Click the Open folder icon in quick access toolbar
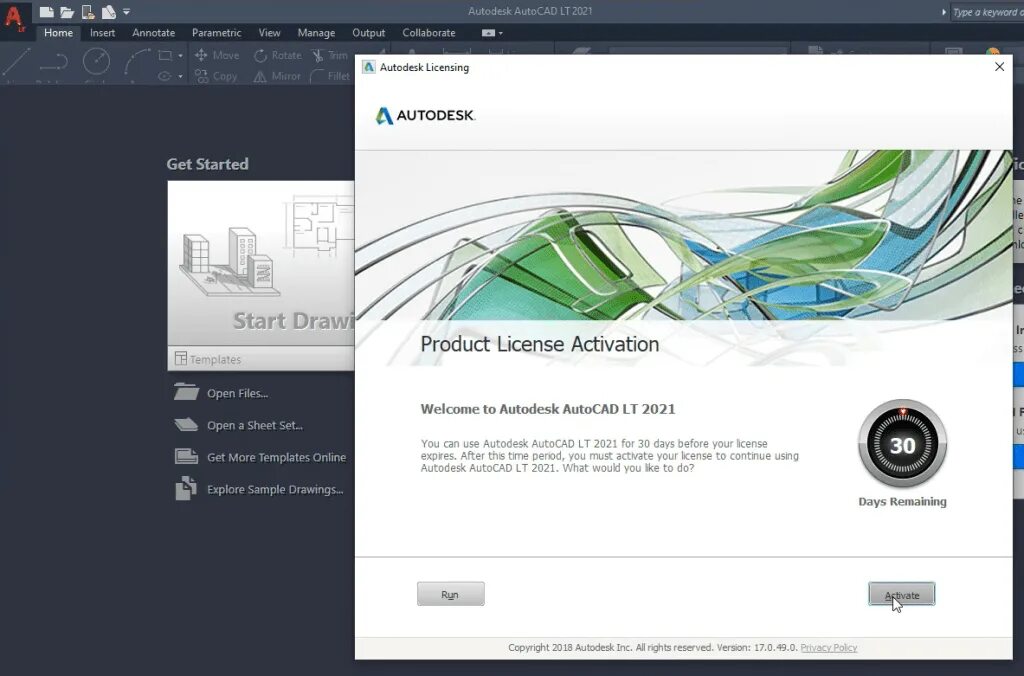Viewport: 1024px width, 676px height. tap(67, 12)
